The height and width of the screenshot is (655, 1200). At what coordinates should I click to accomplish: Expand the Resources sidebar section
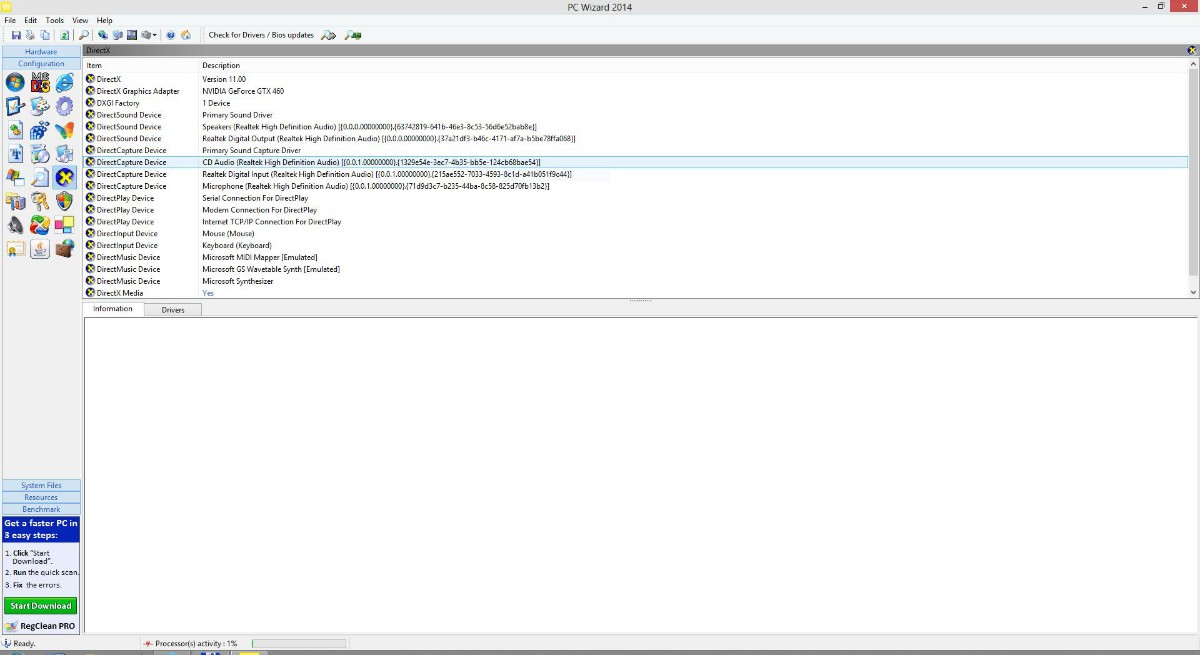click(41, 497)
